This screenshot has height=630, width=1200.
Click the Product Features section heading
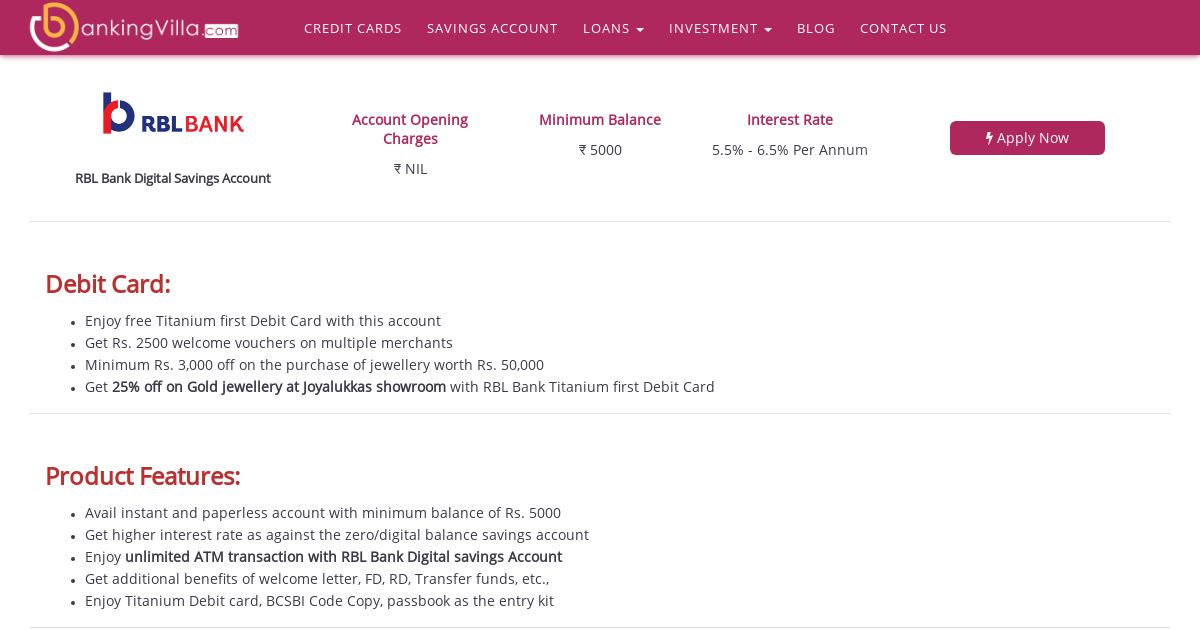point(143,476)
